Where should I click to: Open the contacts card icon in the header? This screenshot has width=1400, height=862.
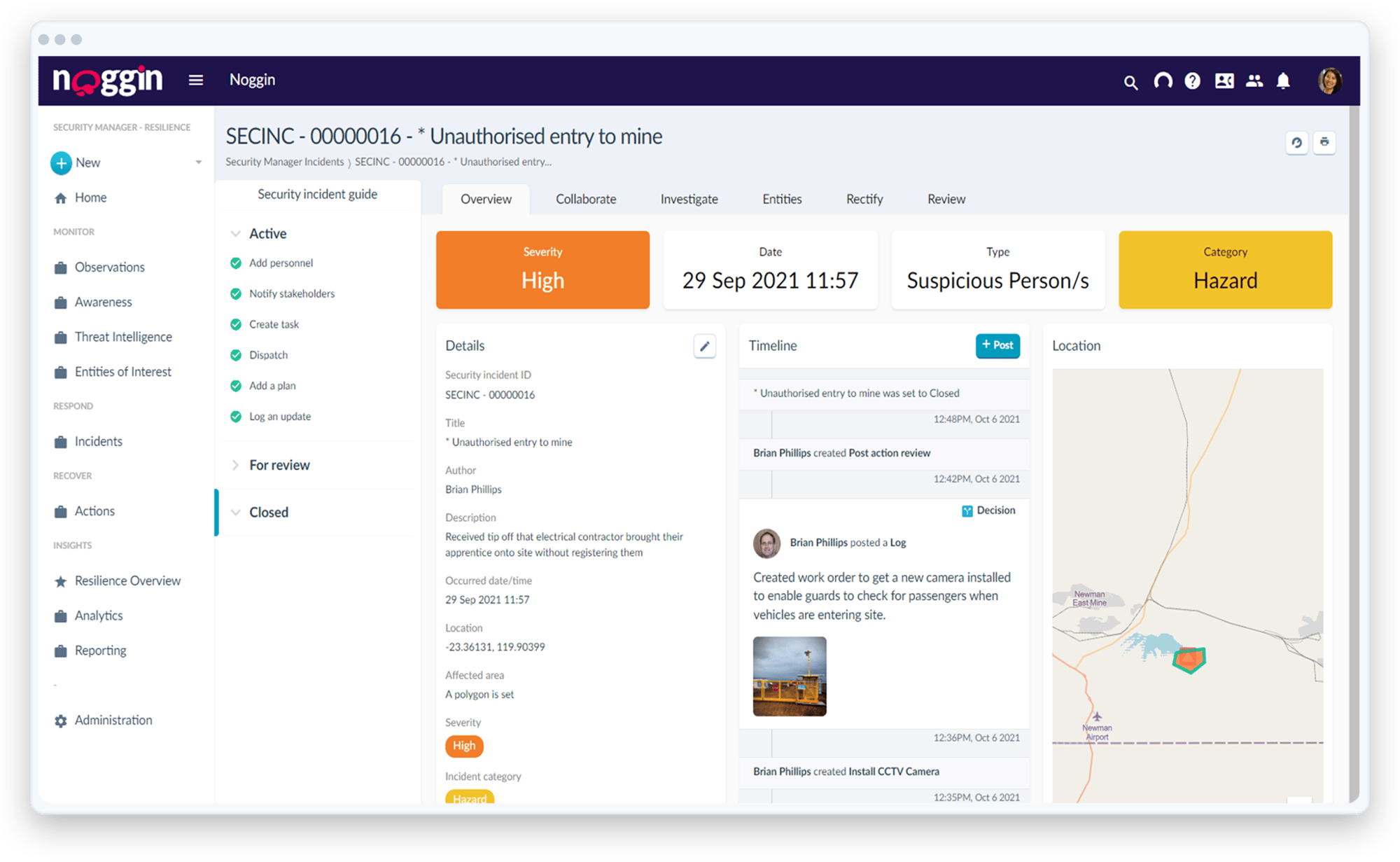click(x=1224, y=82)
